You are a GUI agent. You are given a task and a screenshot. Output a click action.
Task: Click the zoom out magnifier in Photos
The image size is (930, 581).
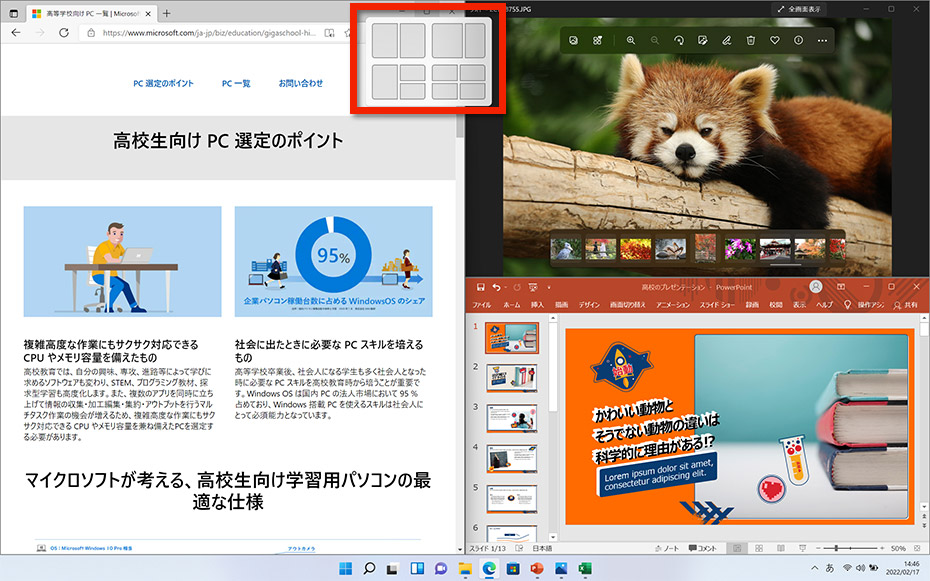(x=655, y=40)
